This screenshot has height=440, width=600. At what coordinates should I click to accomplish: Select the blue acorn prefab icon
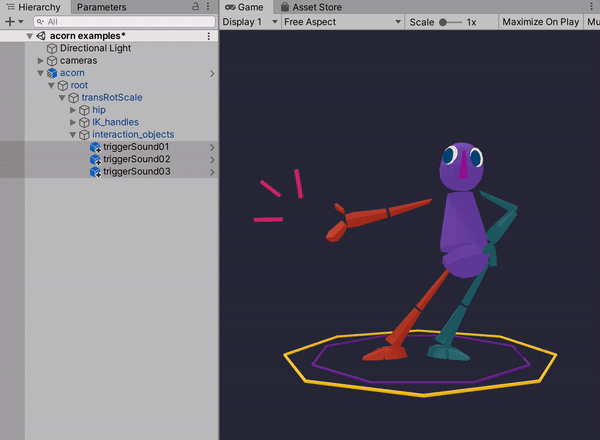(x=52, y=73)
